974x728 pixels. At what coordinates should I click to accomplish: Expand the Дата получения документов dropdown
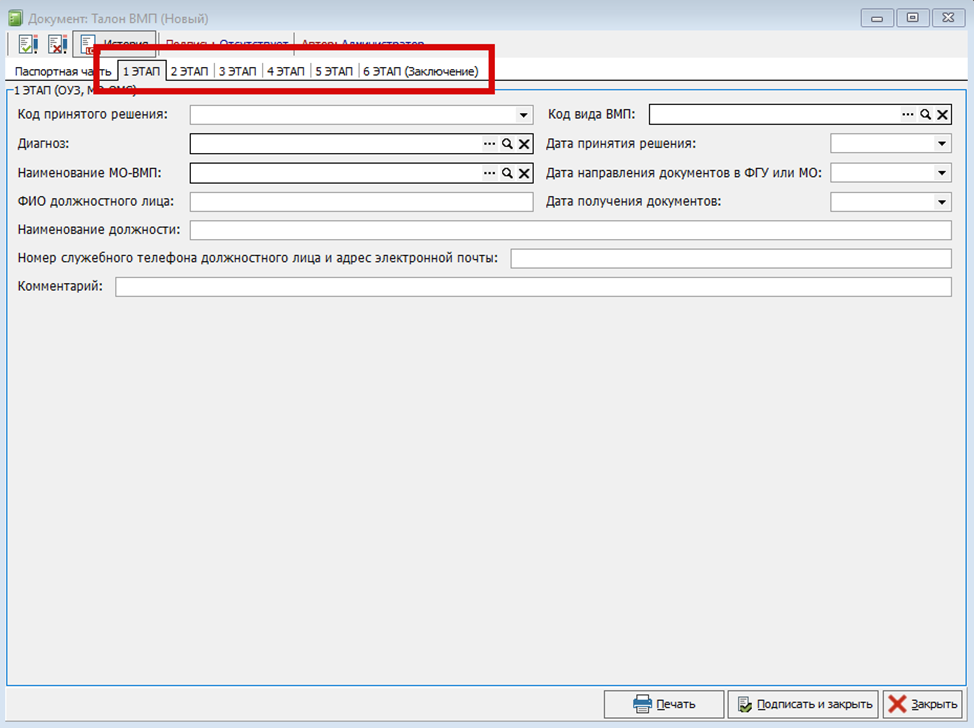[941, 202]
